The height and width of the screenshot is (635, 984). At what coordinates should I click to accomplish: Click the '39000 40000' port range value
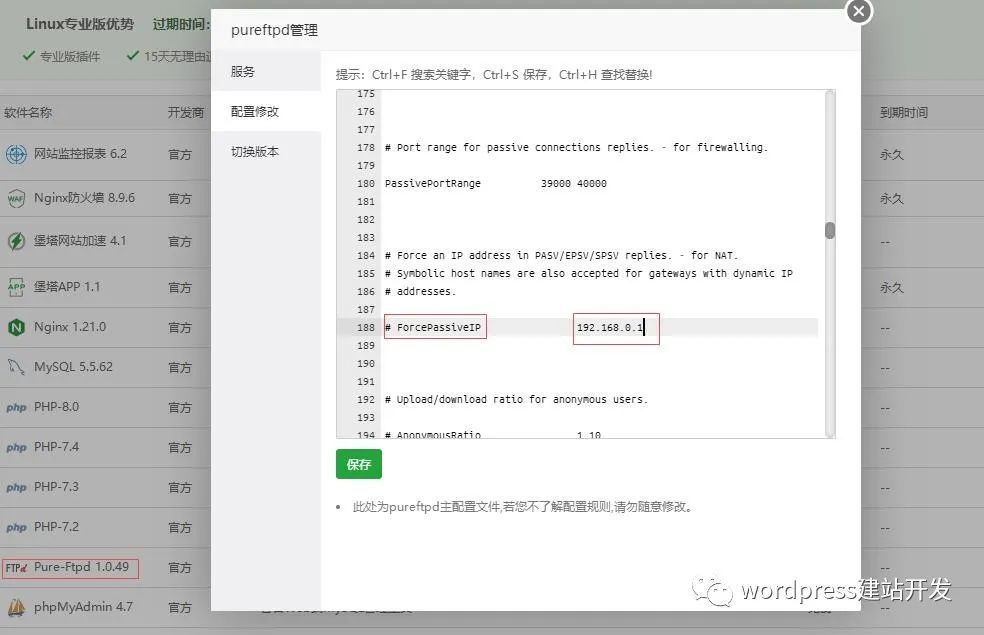[574, 184]
